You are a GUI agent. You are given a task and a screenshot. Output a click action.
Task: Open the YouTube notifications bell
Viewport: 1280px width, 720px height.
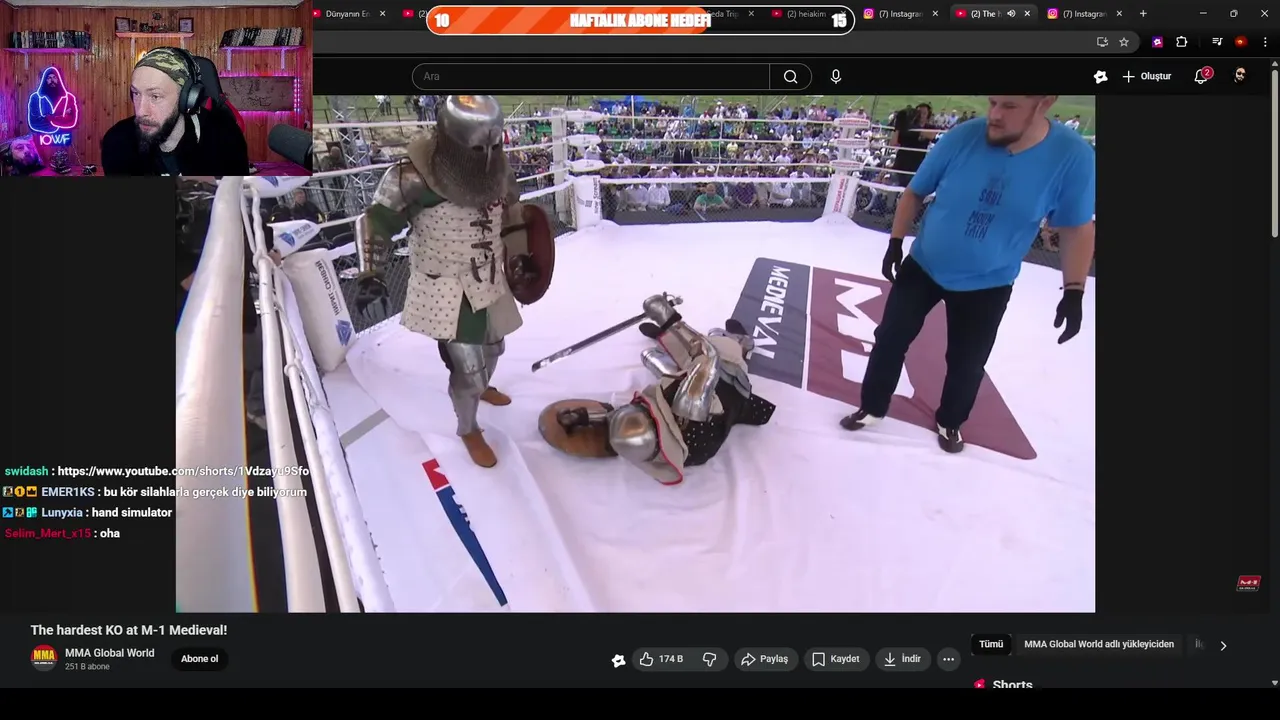point(1202,76)
